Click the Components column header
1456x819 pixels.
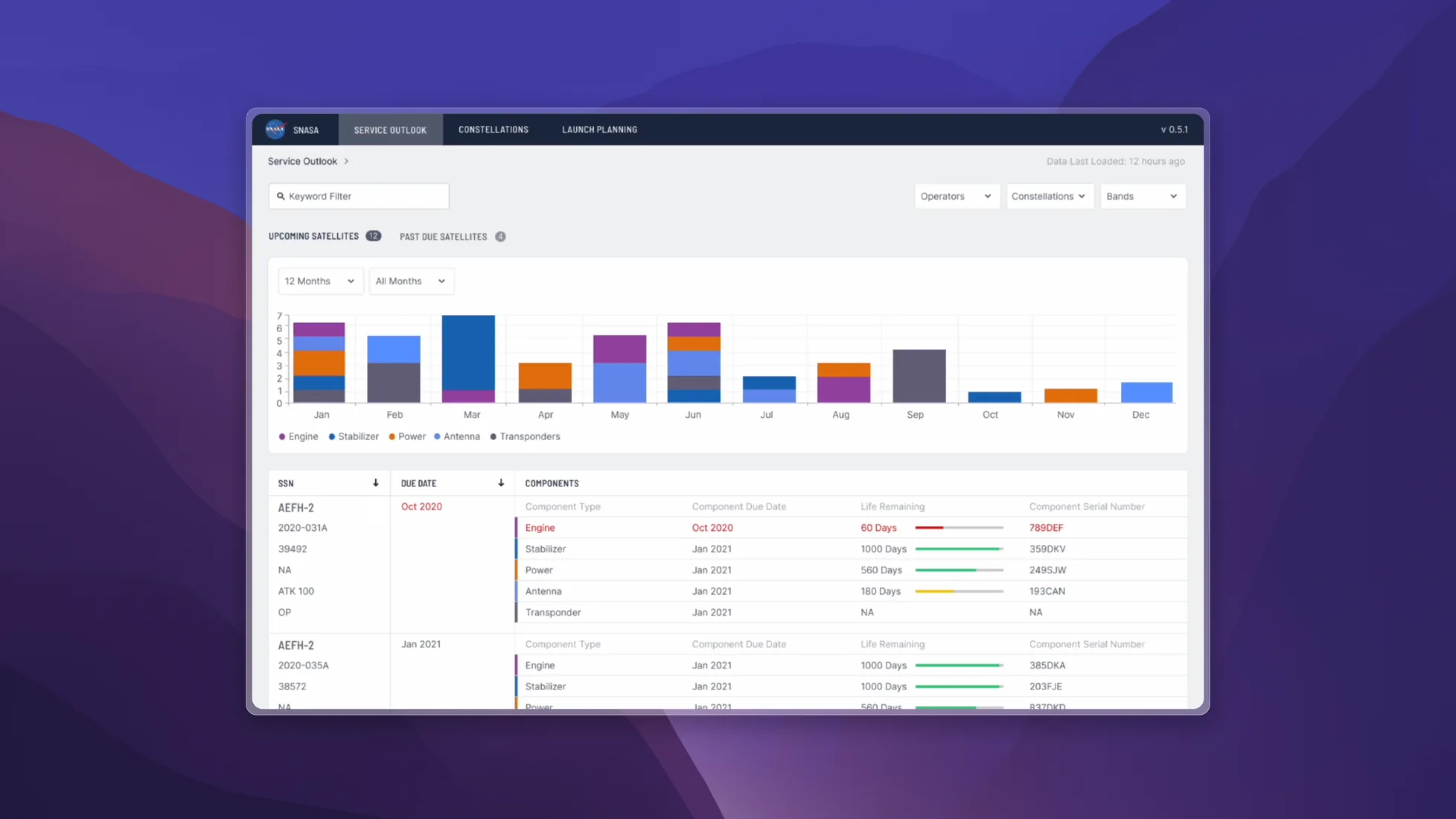tap(552, 483)
